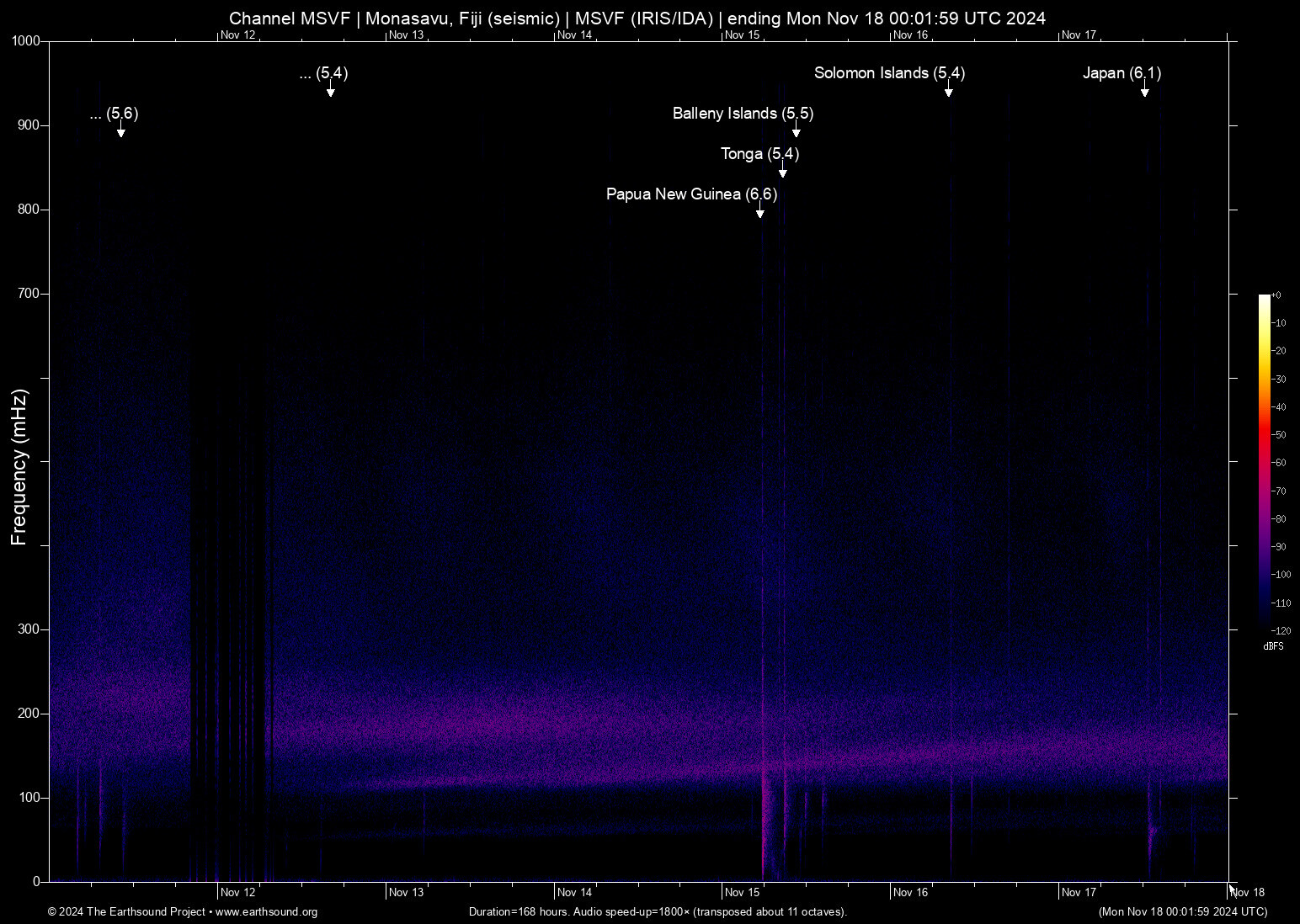Viewport: 1300px width, 924px height.
Task: Select the arrow below Solomon Islands (5.4)
Action: [948, 92]
